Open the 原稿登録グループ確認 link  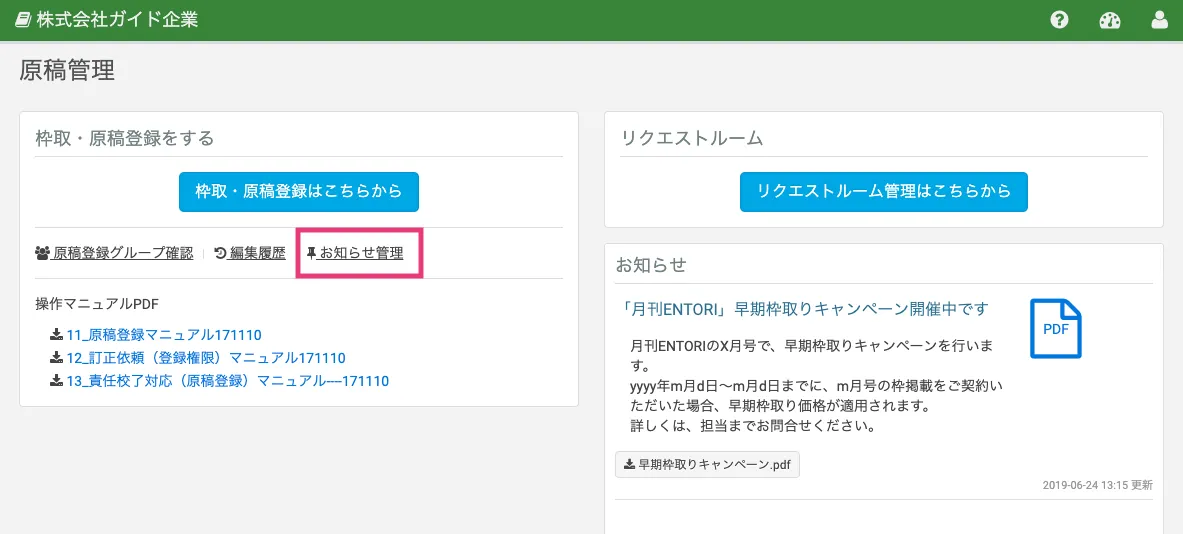[x=123, y=254]
